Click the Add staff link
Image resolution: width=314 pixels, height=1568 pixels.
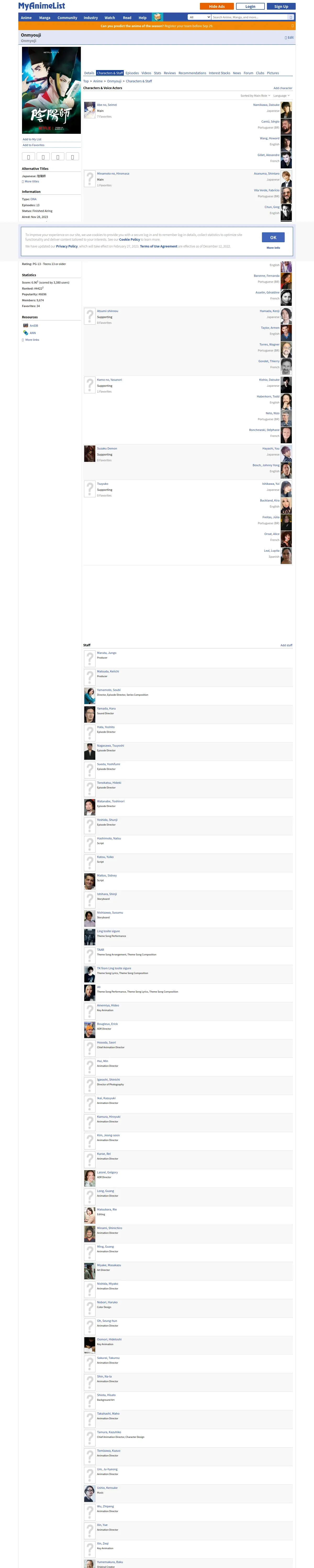point(287,645)
